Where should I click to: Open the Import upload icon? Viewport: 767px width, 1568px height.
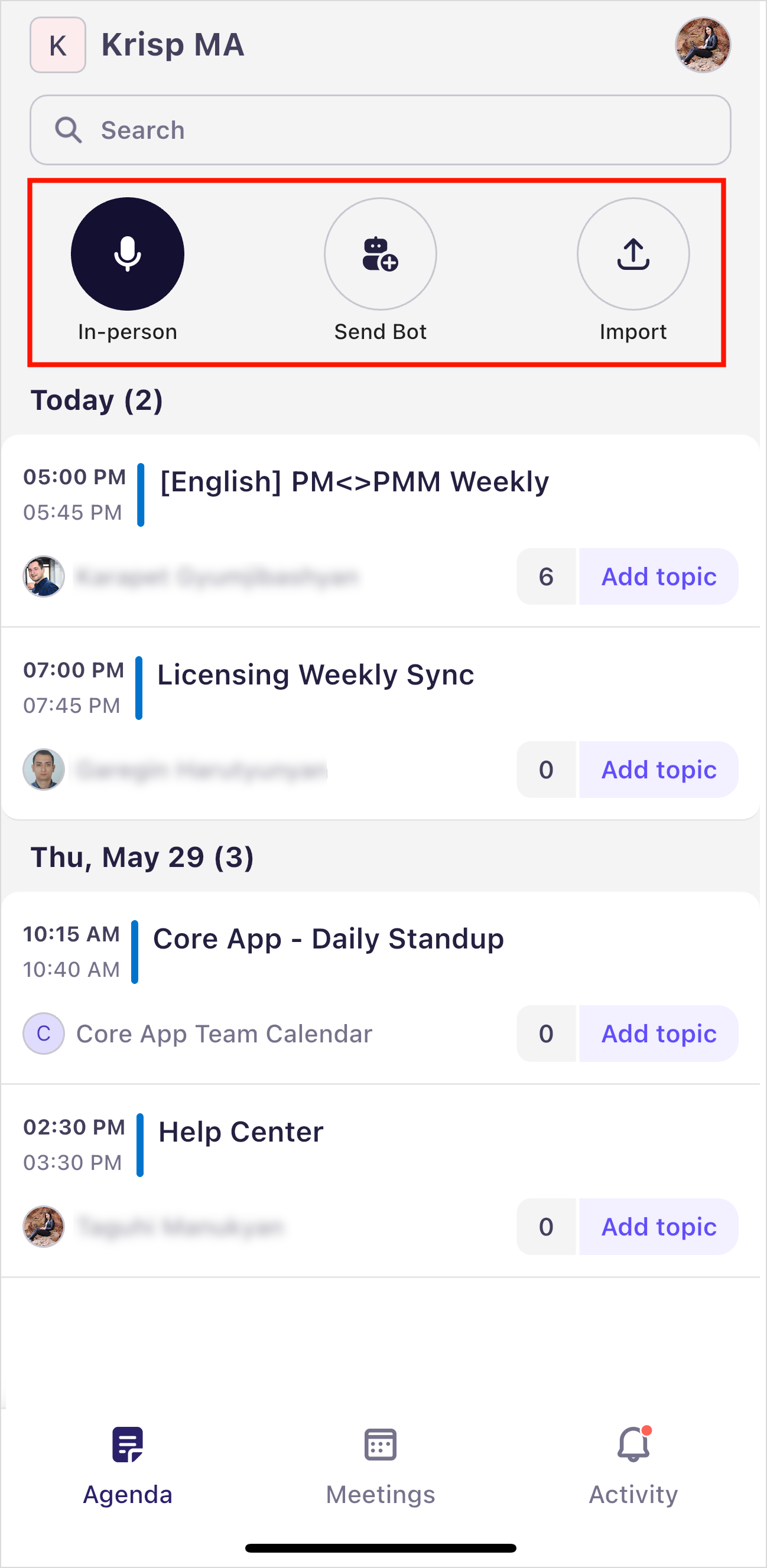tap(633, 254)
